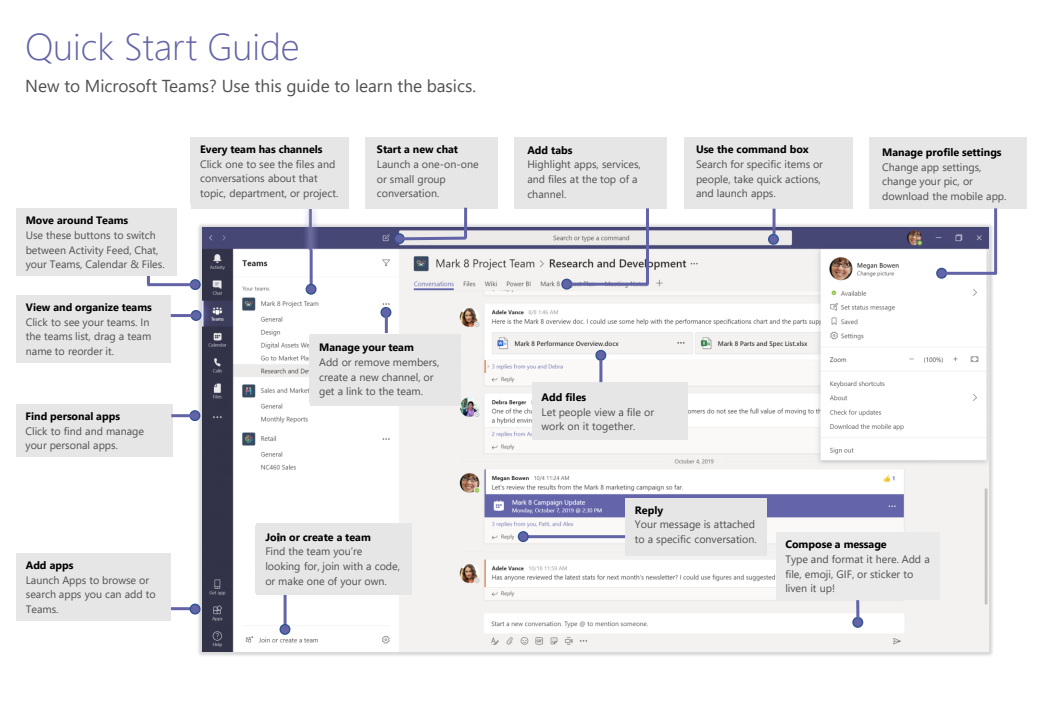Image resolution: width=1051 pixels, height=712 pixels.
Task: Select the Design channel
Action: click(x=270, y=333)
